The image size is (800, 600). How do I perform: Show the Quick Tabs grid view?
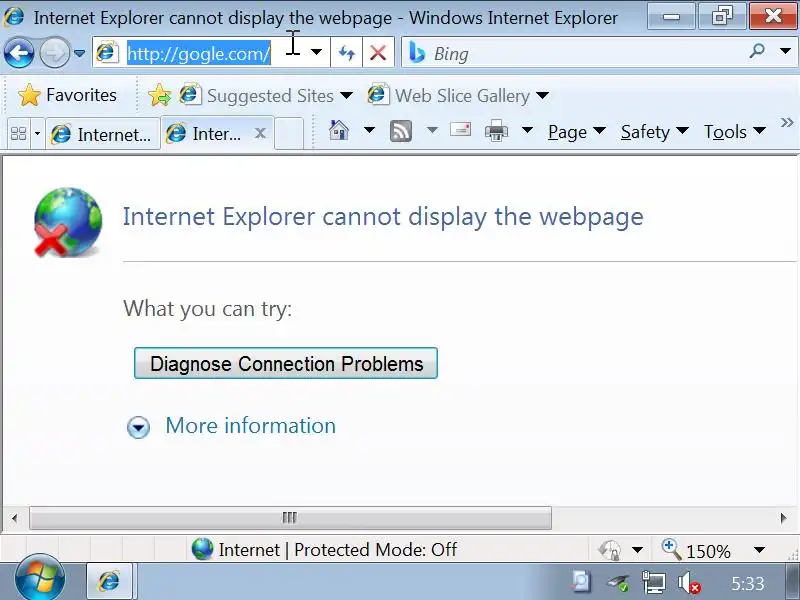tap(19, 134)
